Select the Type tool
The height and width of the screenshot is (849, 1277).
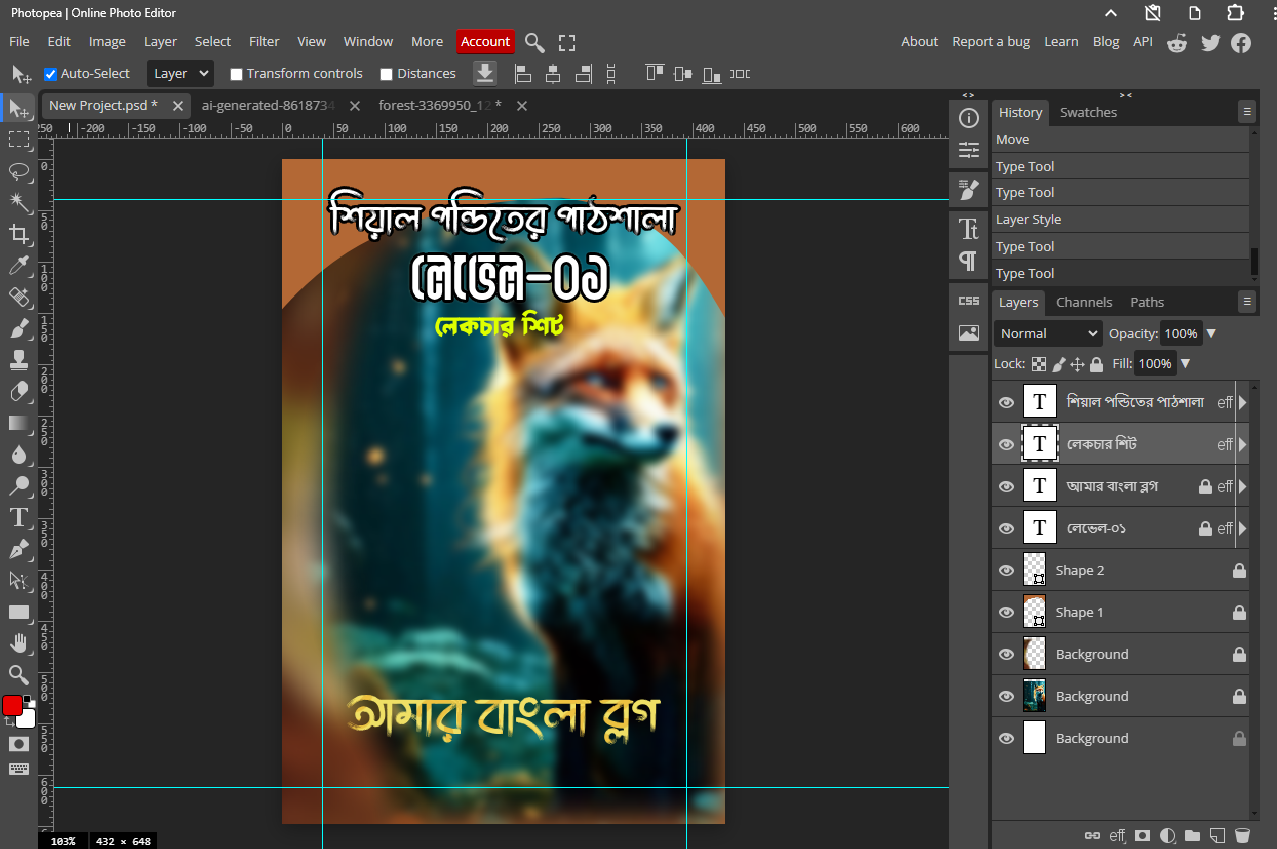tap(19, 517)
